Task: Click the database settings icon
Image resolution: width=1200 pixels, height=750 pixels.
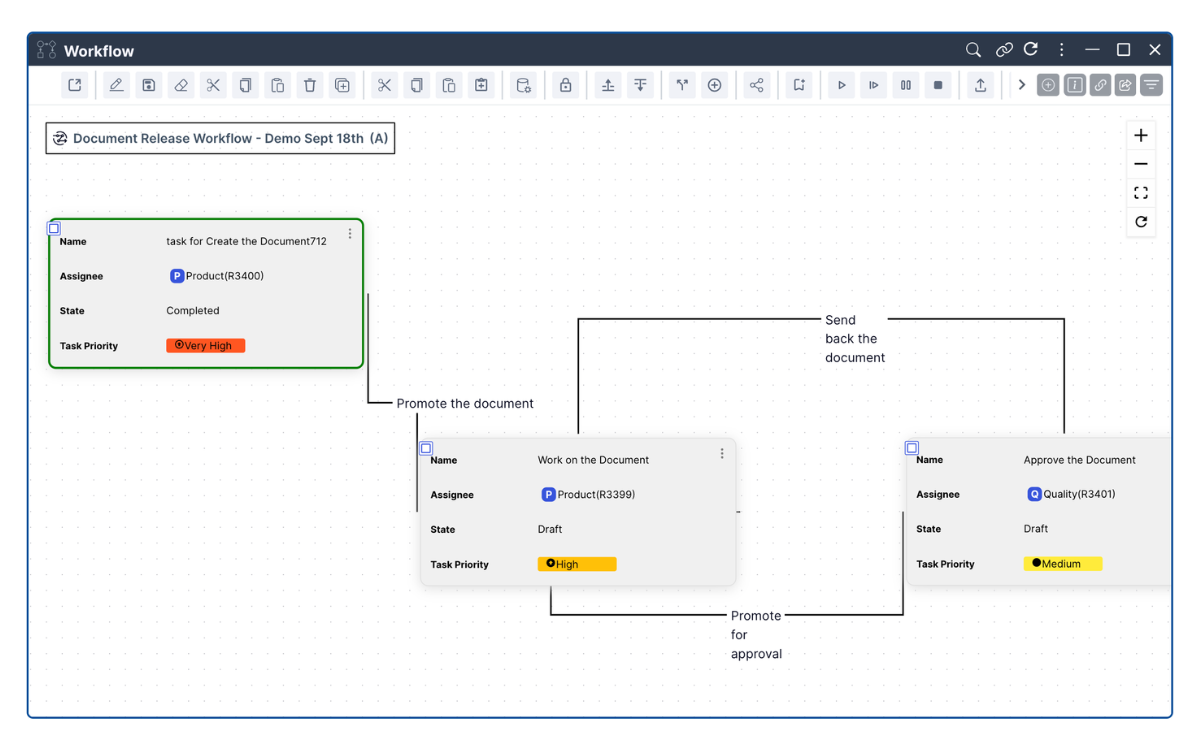Action: tap(523, 86)
